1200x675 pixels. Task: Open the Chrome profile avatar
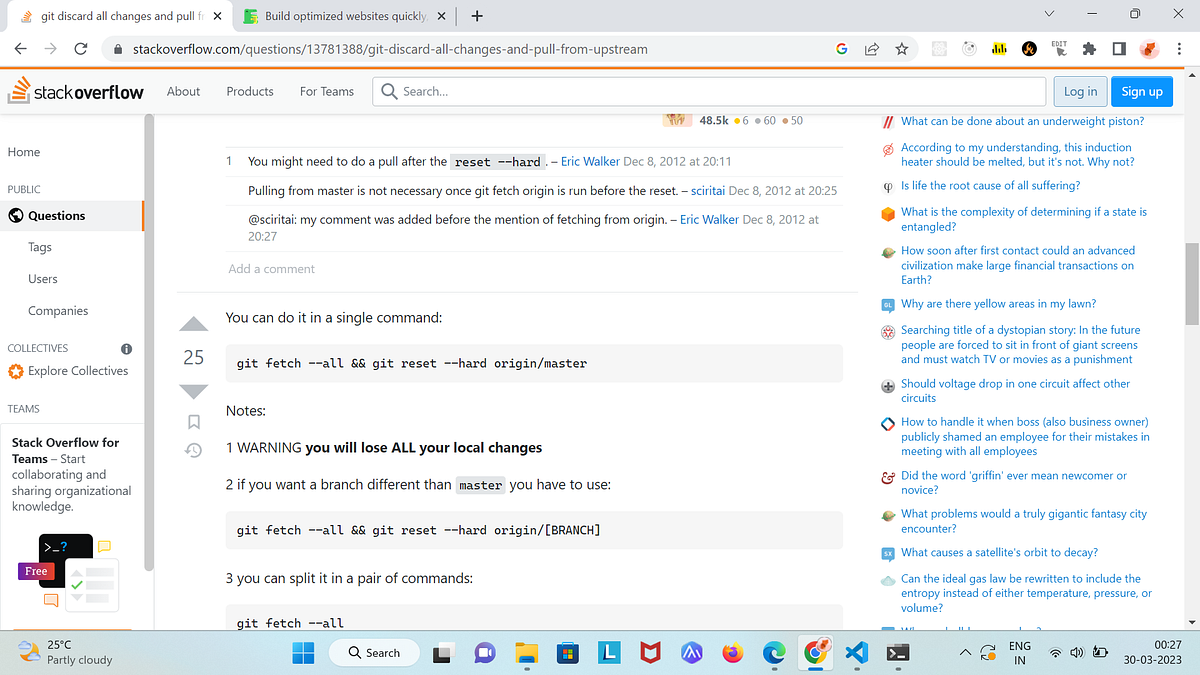click(1150, 48)
